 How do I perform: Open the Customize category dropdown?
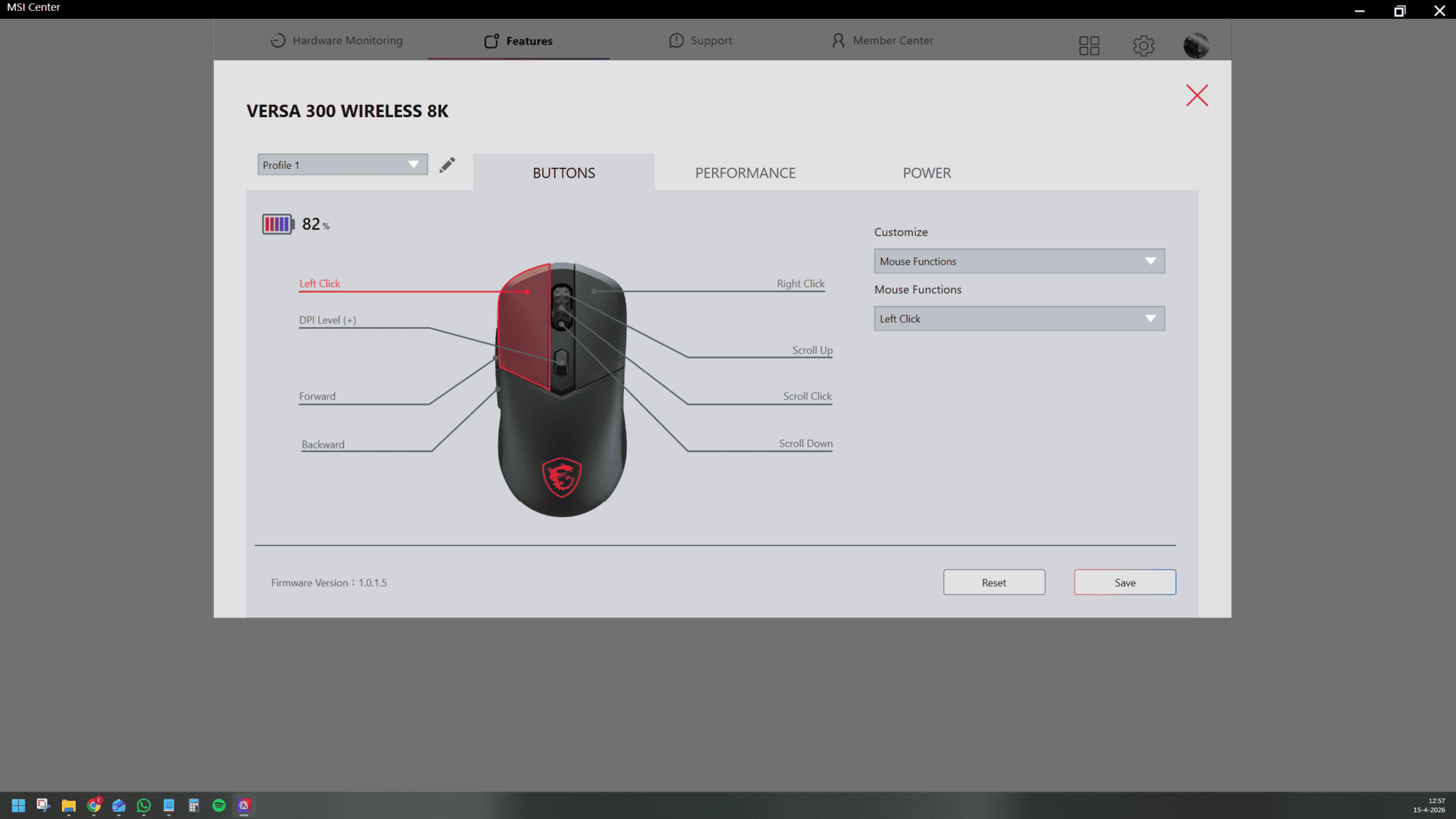(x=1018, y=261)
